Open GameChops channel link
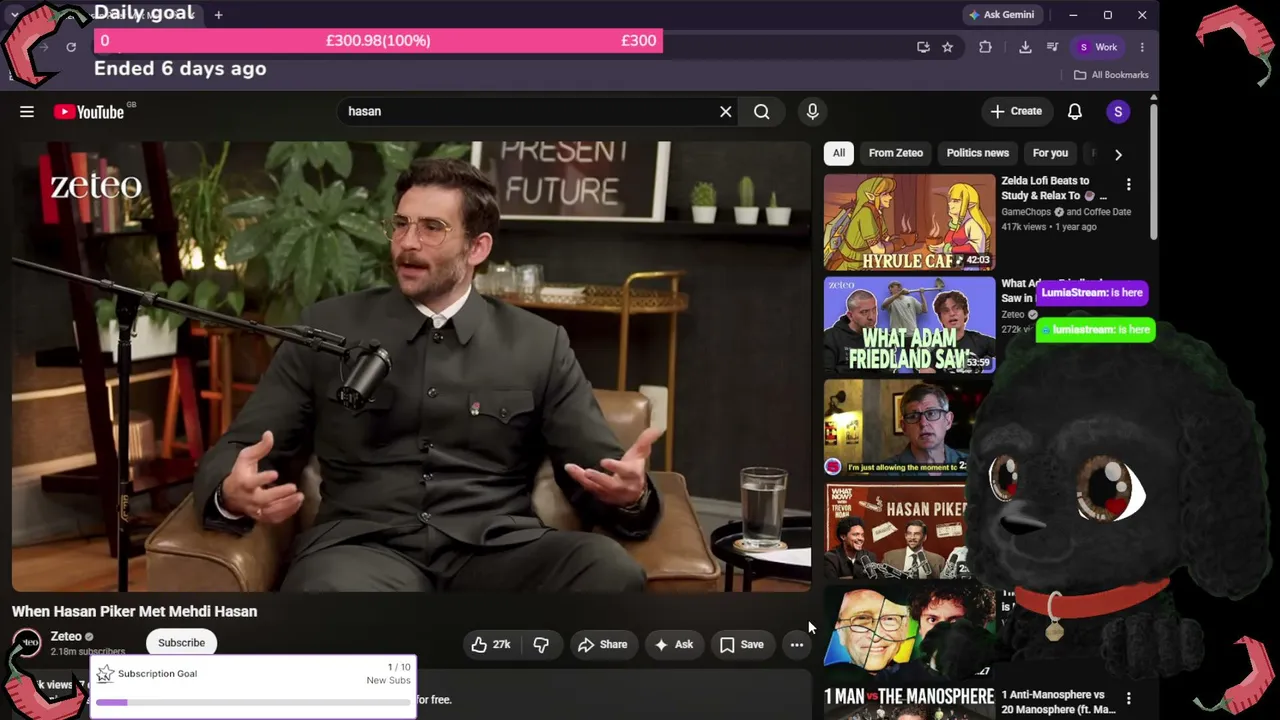This screenshot has width=1280, height=720. coord(1027,212)
